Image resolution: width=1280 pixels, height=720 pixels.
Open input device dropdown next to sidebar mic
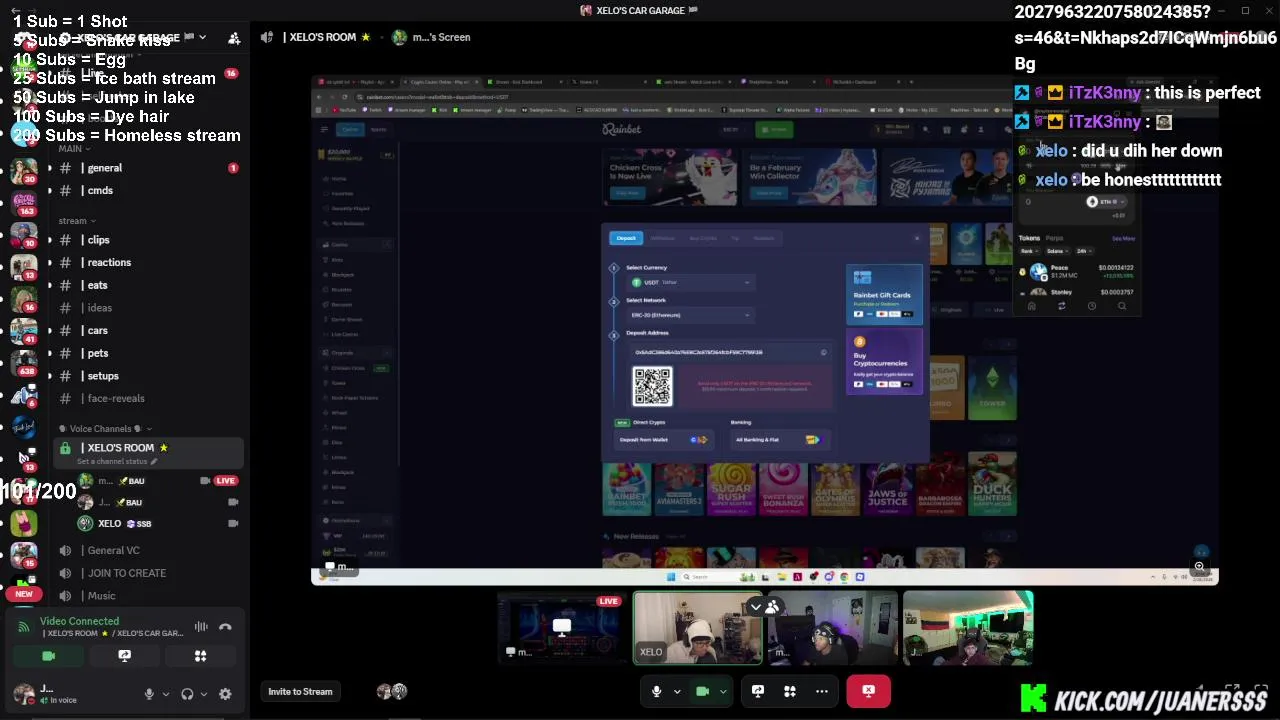click(165, 694)
